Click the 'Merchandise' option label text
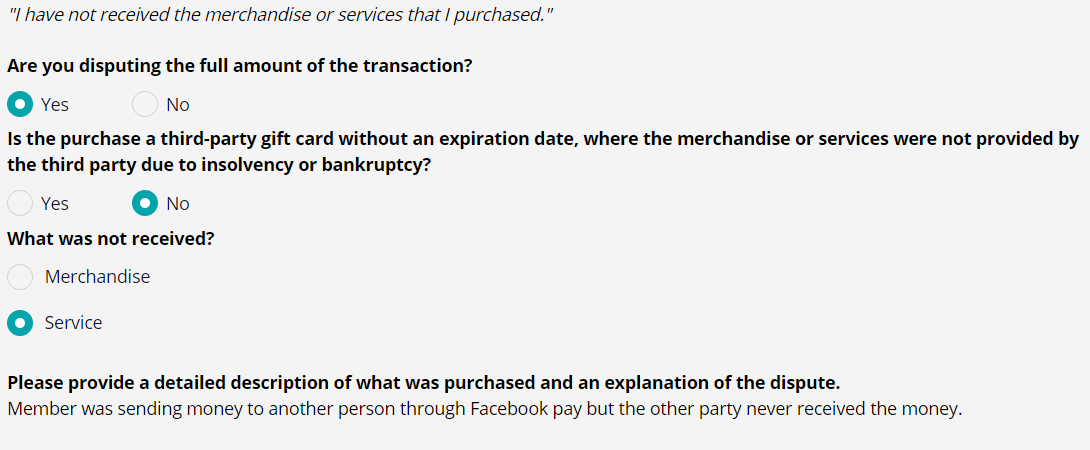Viewport: 1090px width, 450px height. 97,277
